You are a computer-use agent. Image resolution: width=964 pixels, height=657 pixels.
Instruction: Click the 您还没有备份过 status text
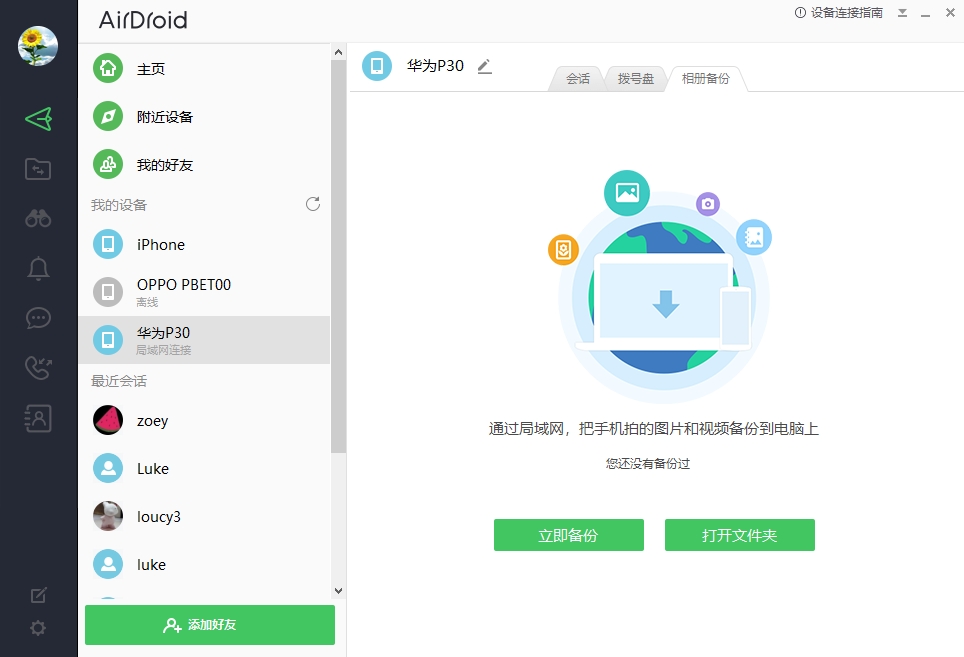click(647, 463)
